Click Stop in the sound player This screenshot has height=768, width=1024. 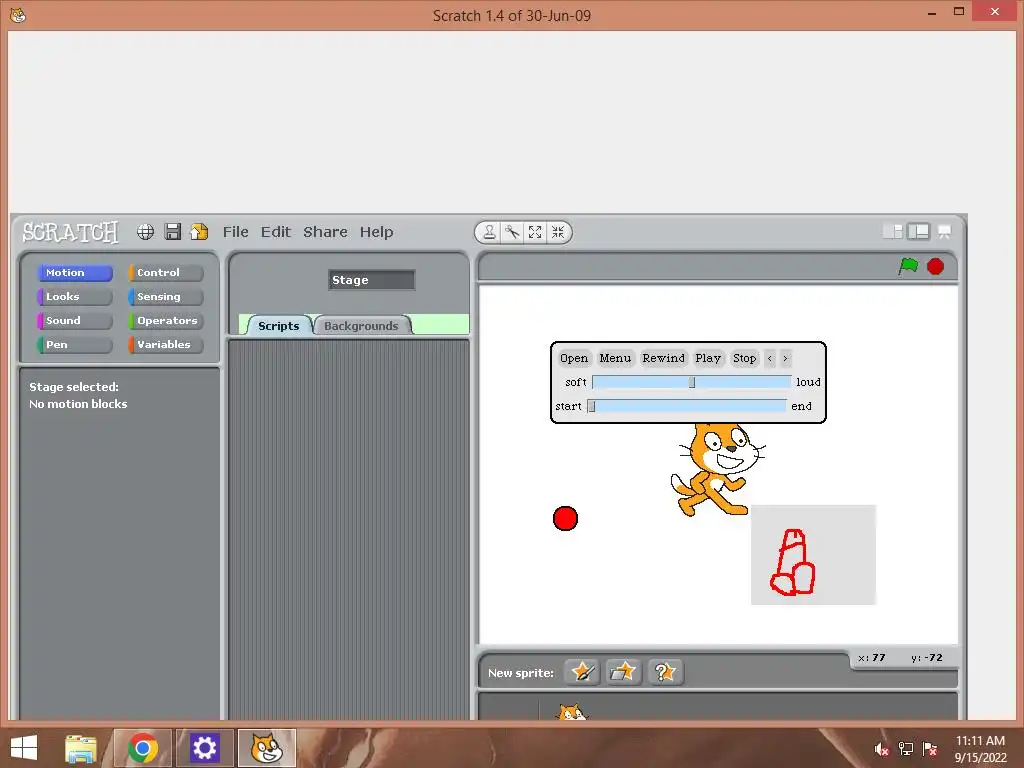point(744,358)
